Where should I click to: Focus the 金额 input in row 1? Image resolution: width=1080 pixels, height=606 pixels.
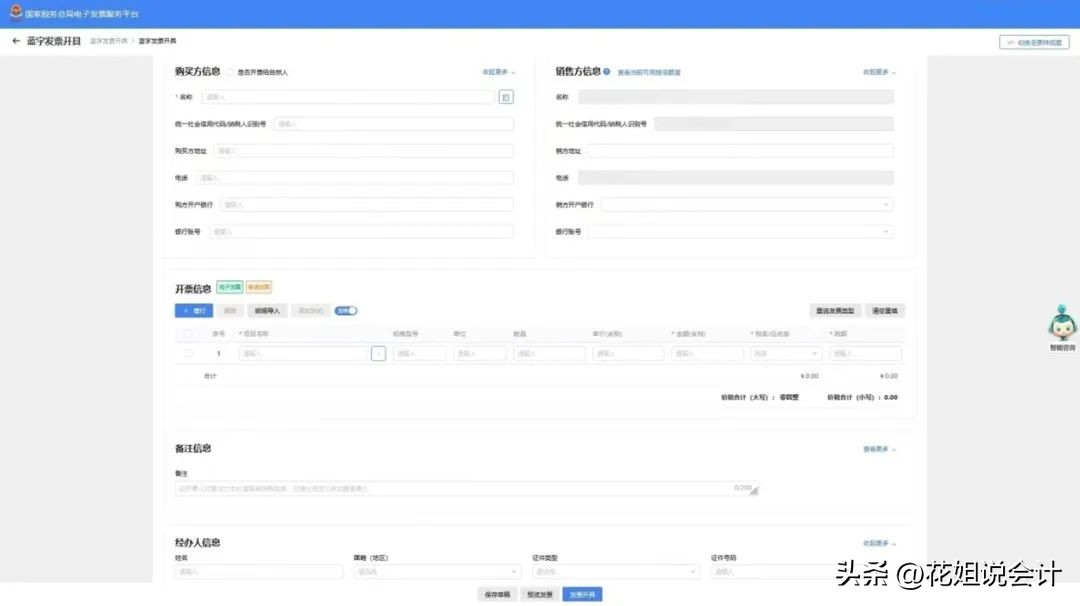coord(707,353)
